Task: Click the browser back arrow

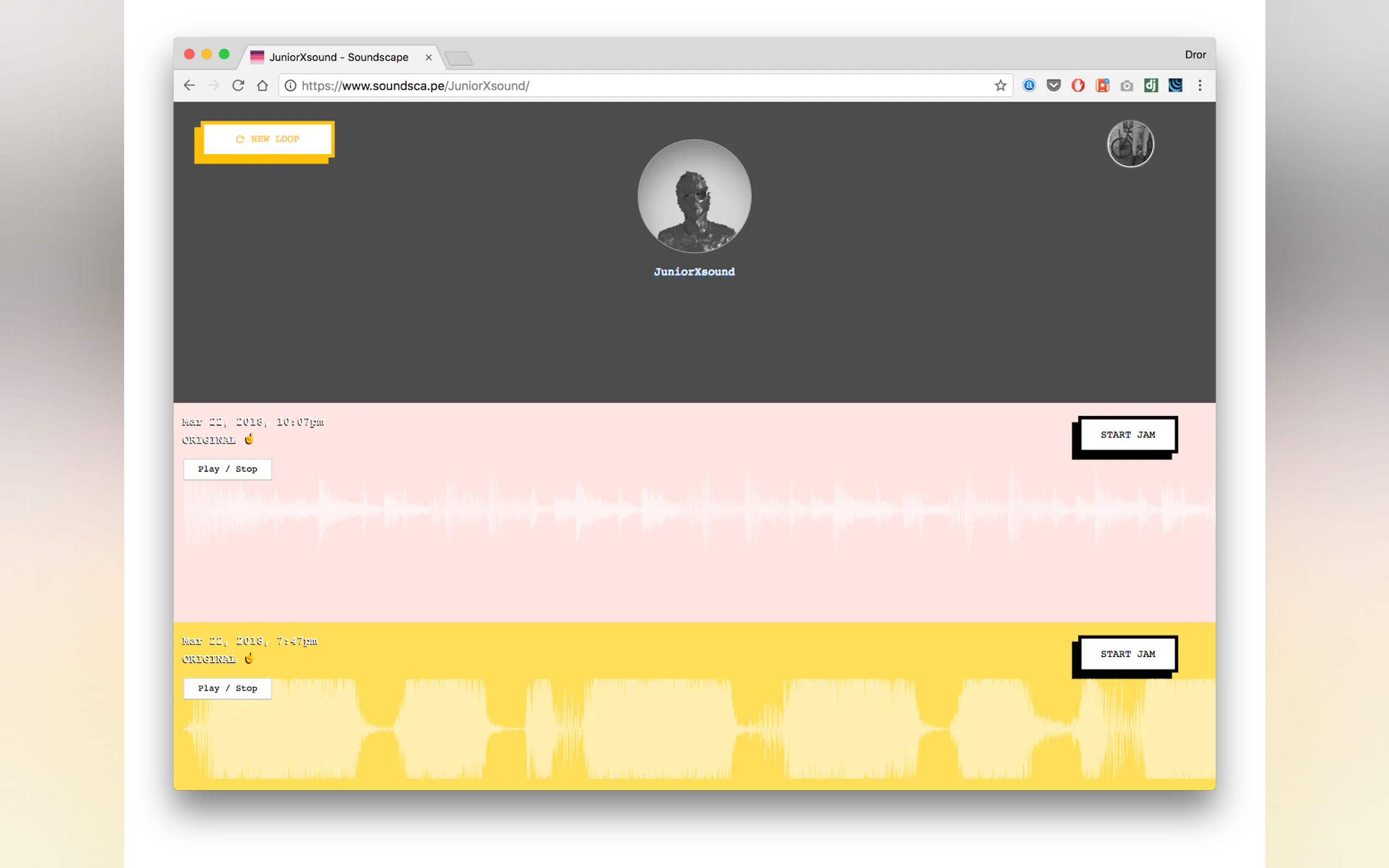Action: coord(190,85)
